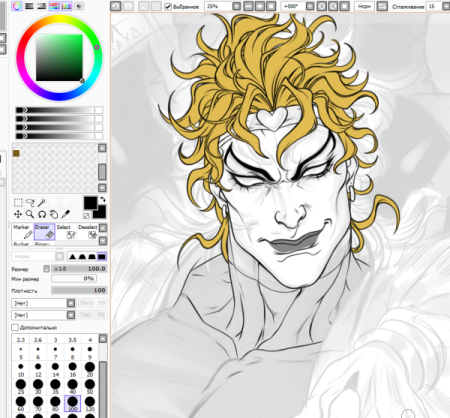Select the Eyedropper color picker tool
Image resolution: width=450 pixels, height=418 pixels.
pos(66,214)
